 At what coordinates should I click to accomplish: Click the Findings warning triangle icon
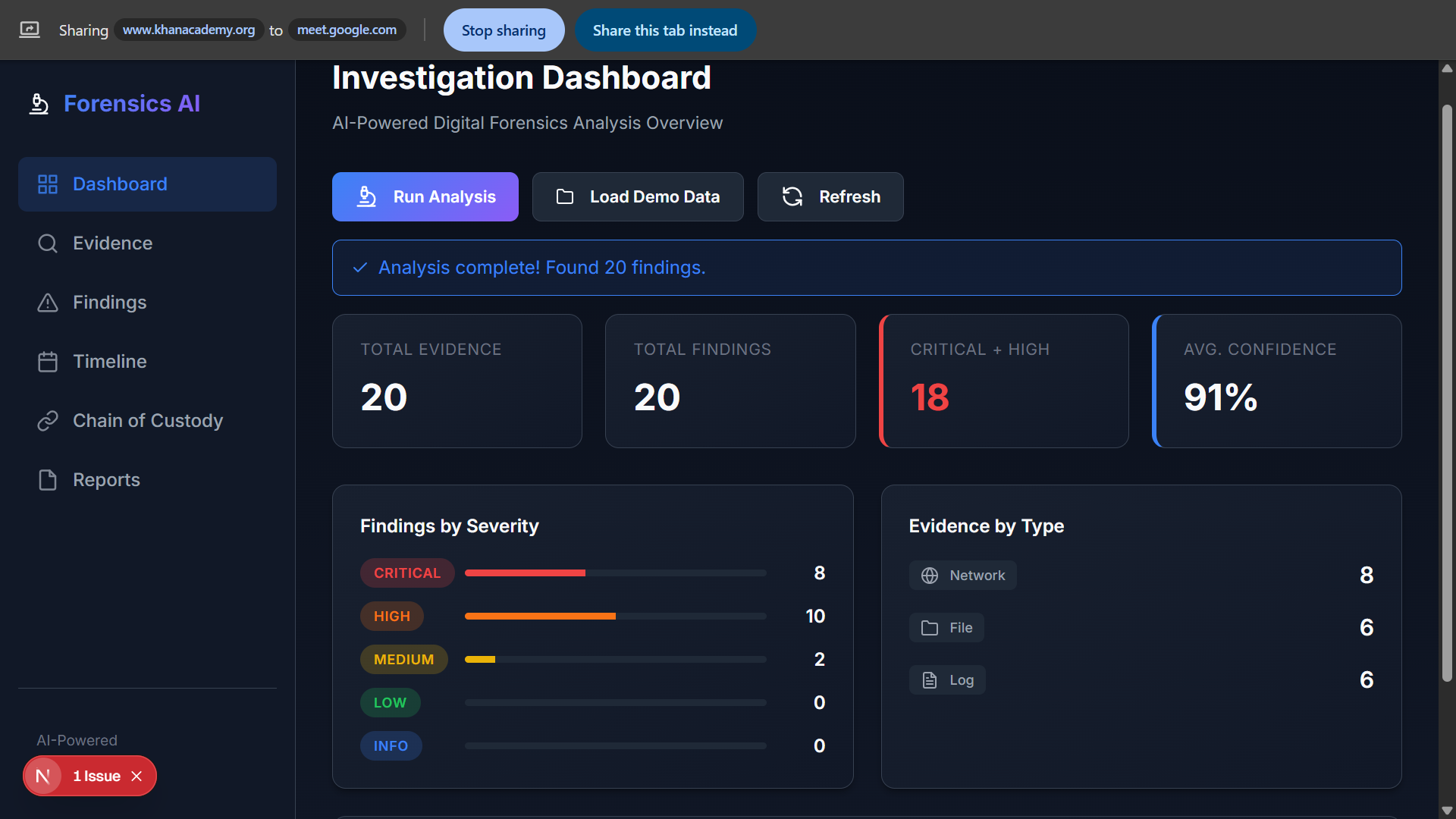tap(47, 302)
